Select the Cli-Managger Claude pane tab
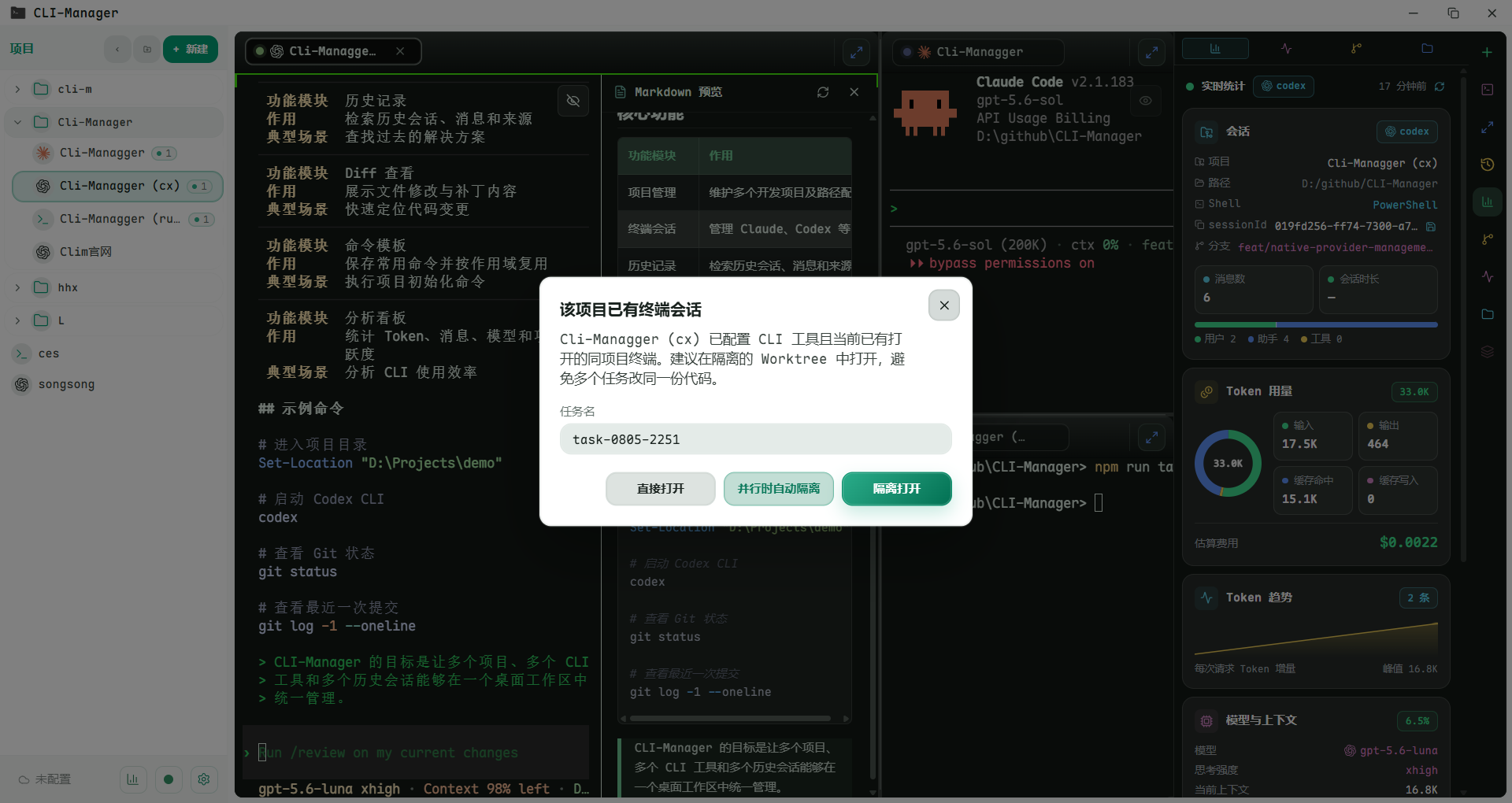Image resolution: width=1512 pixels, height=803 pixels. pyautogui.click(x=977, y=52)
